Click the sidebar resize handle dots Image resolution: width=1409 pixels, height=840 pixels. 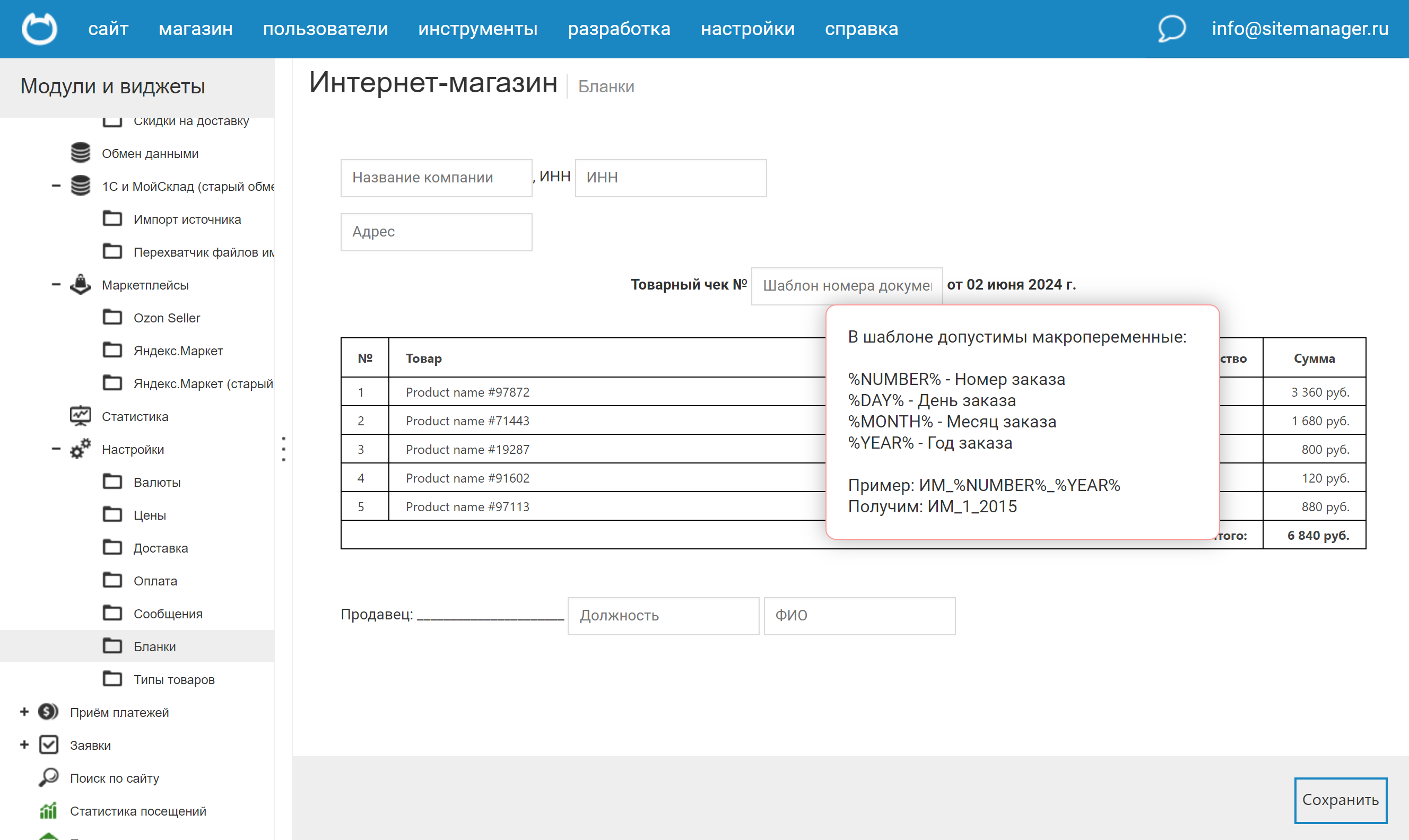(x=284, y=449)
